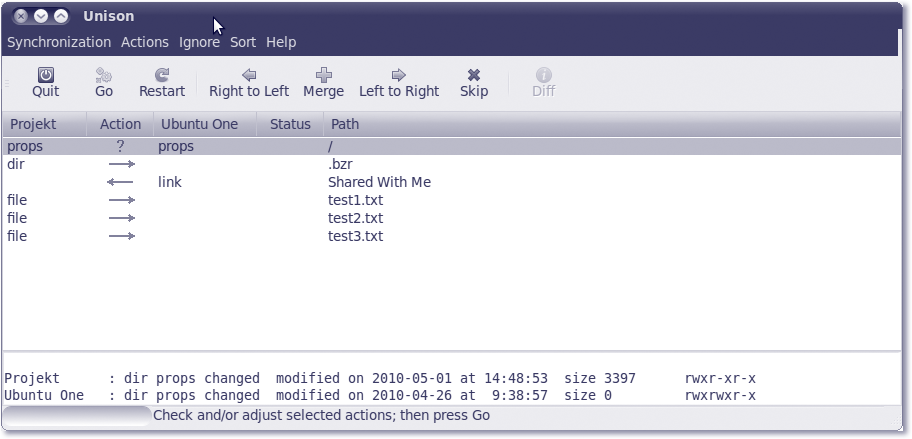Select the Shared With Me link row

[x=379, y=182]
